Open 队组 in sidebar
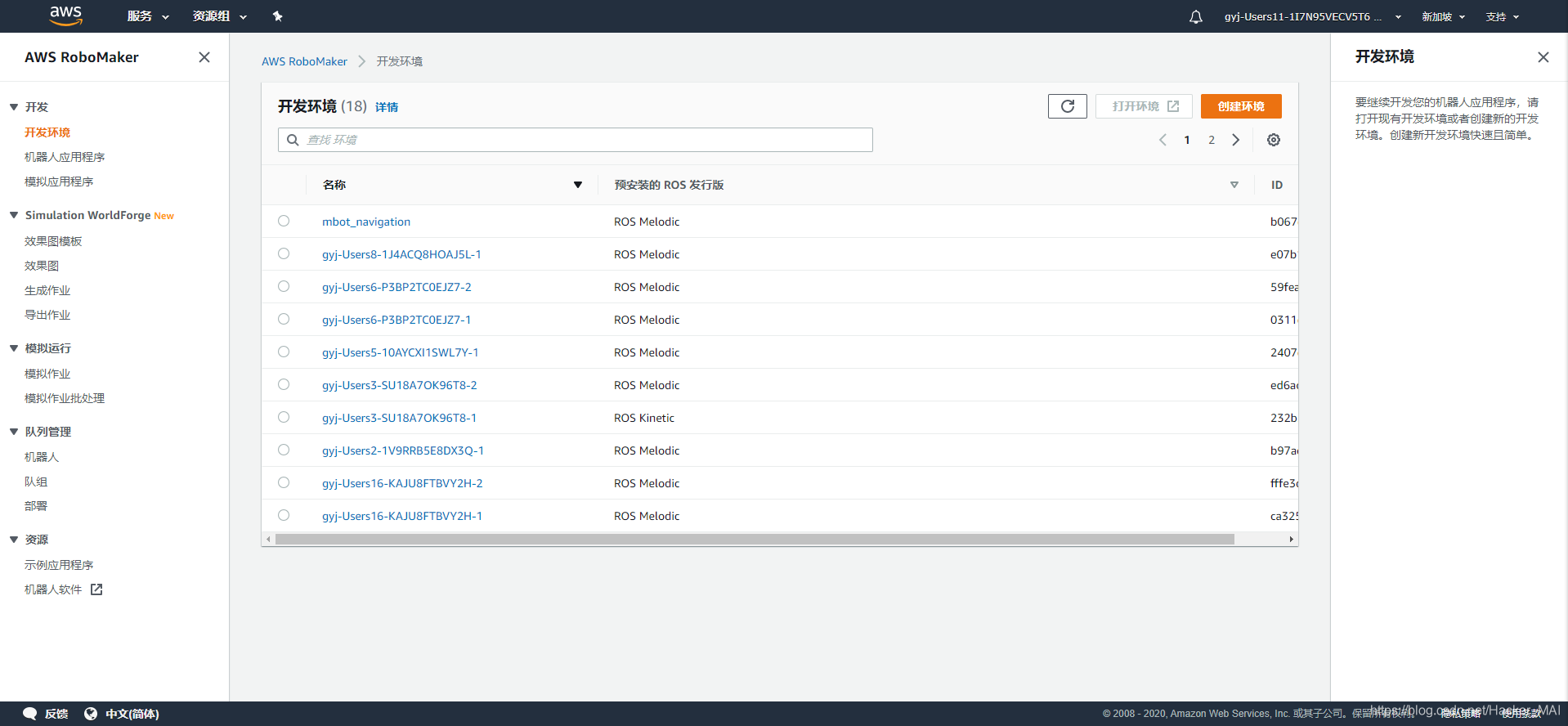 pyautogui.click(x=36, y=482)
